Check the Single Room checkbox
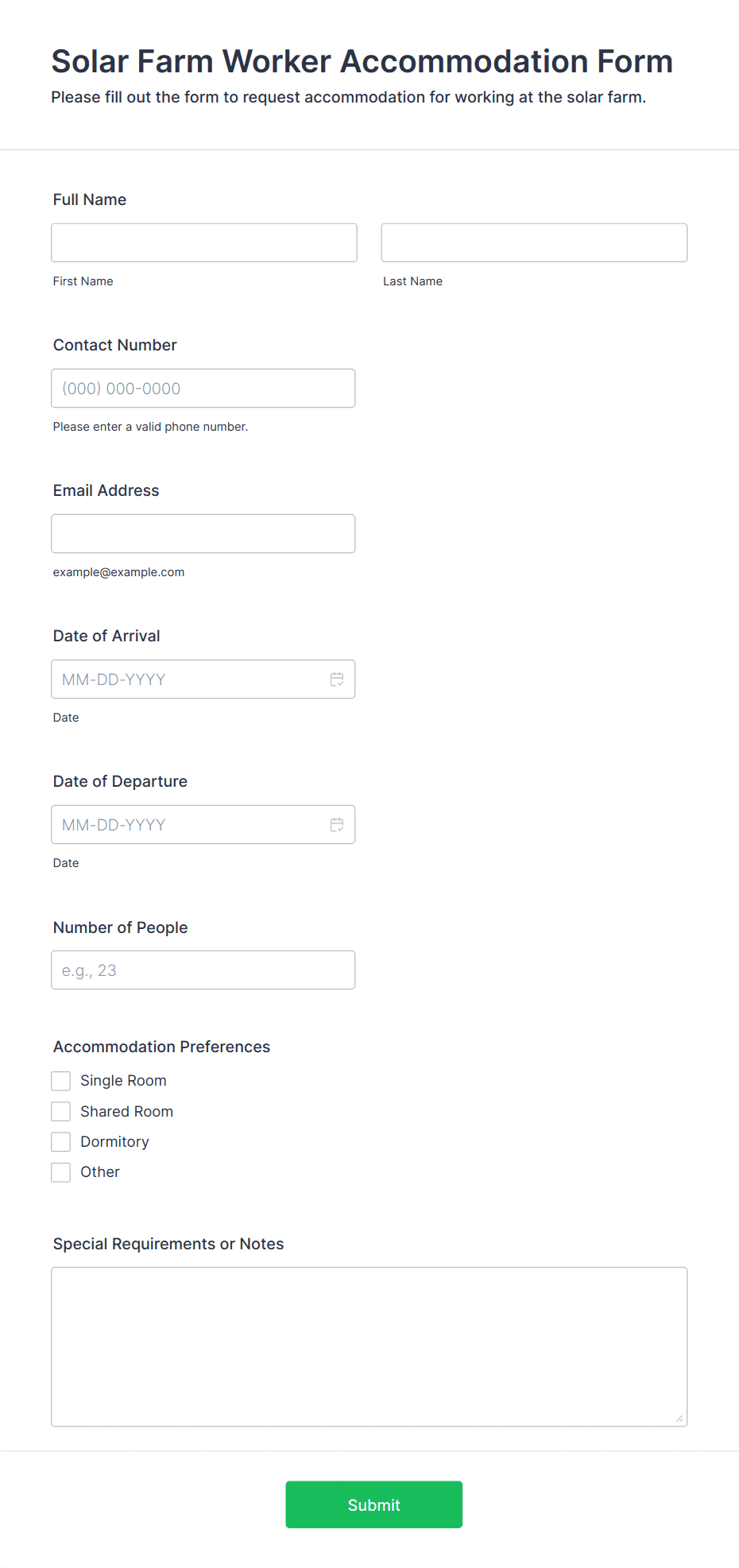 61,1081
